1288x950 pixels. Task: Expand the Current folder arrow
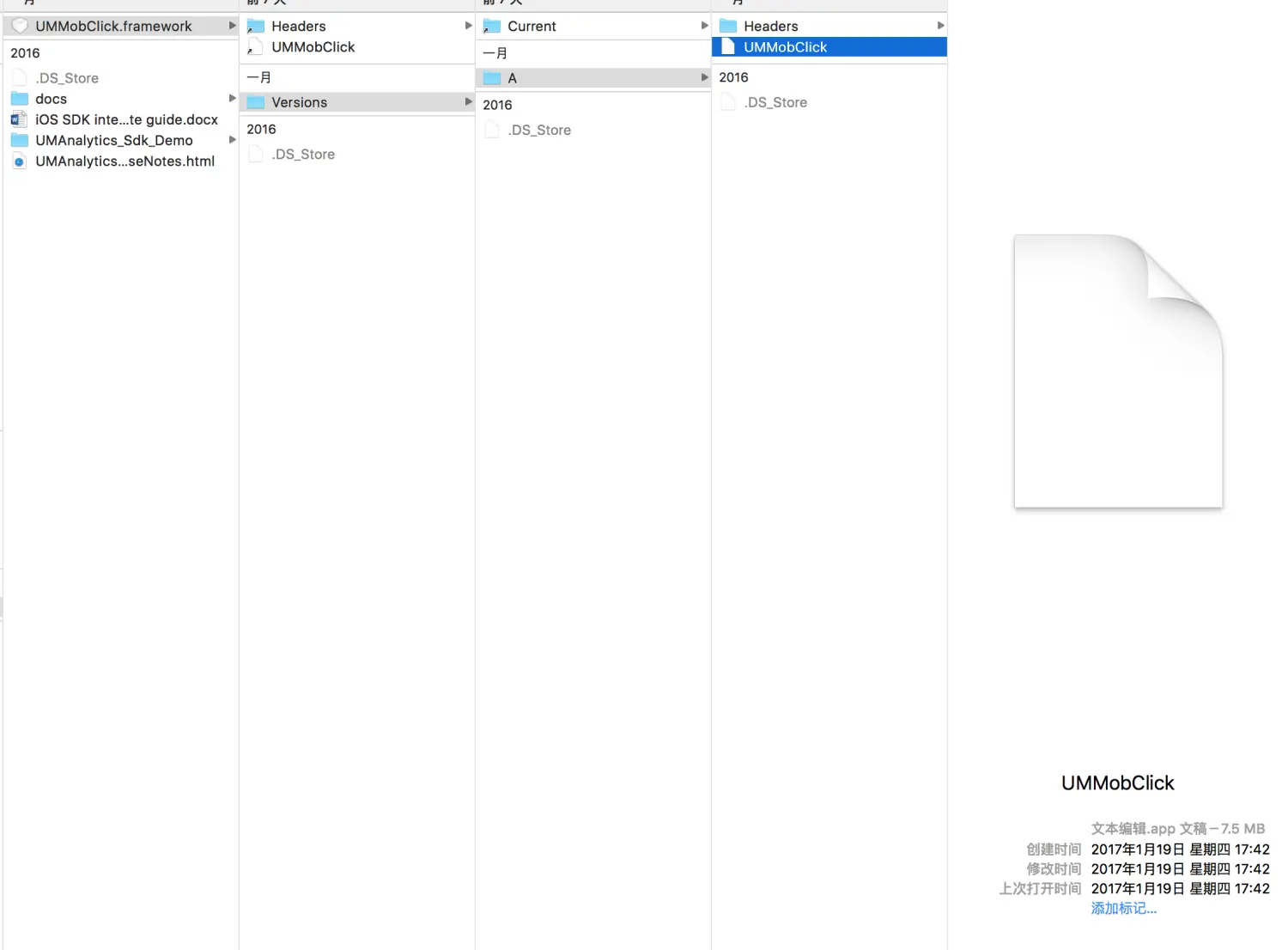(x=704, y=26)
